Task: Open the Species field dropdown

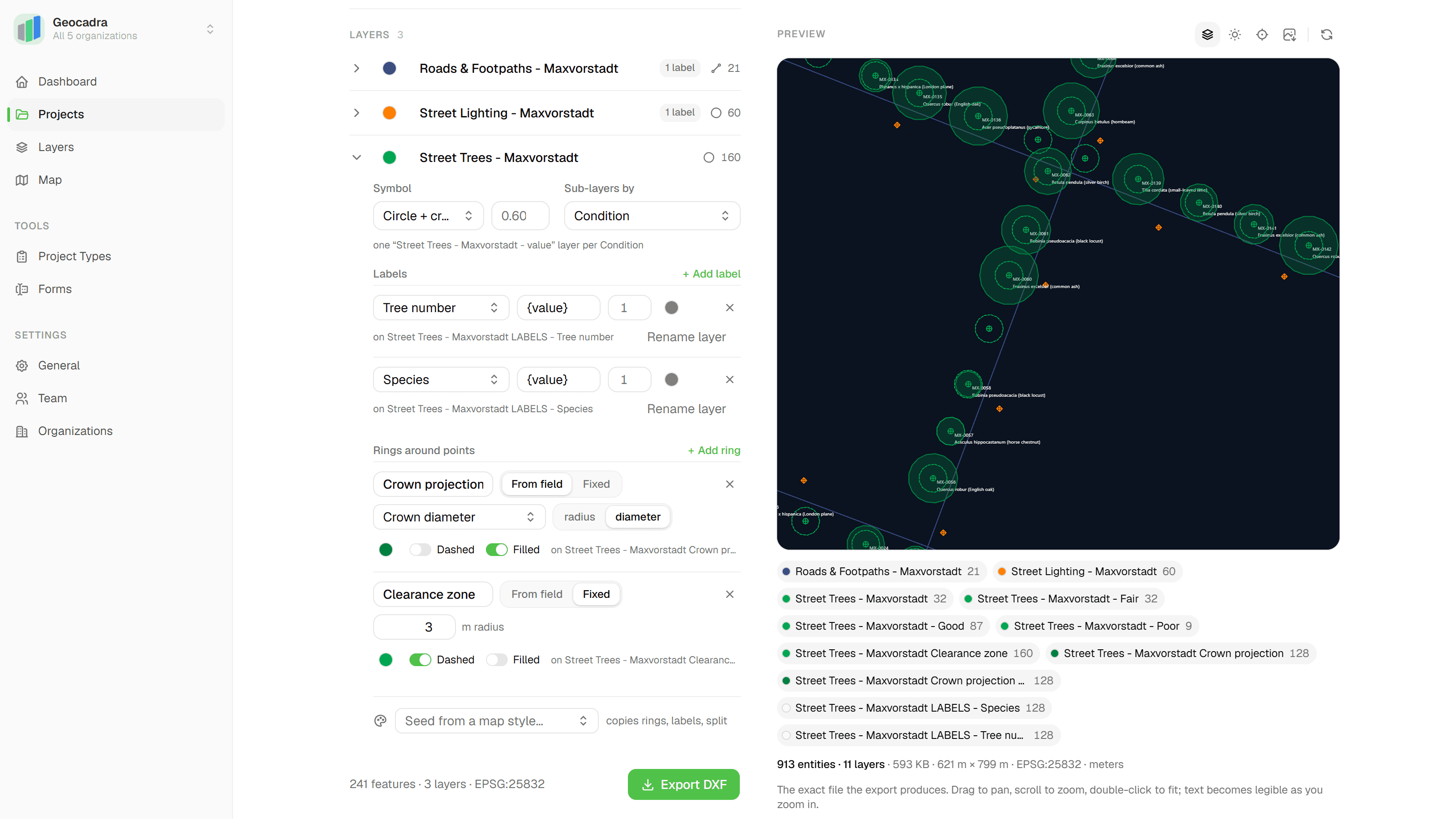Action: 441,379
